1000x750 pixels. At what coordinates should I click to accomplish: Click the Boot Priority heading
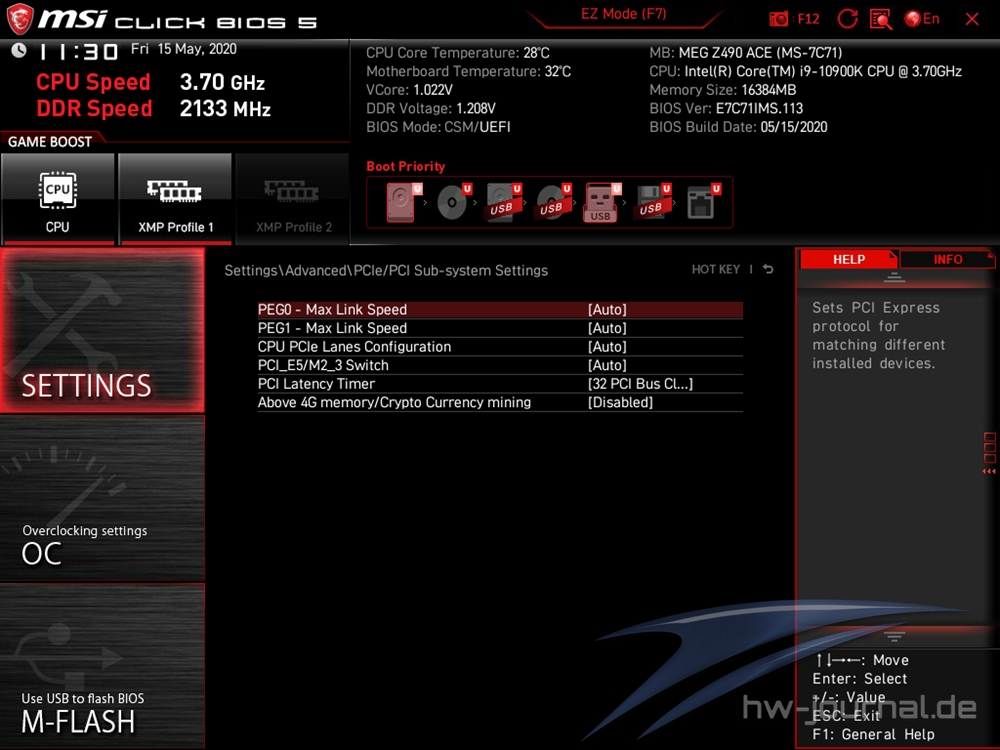tap(406, 166)
